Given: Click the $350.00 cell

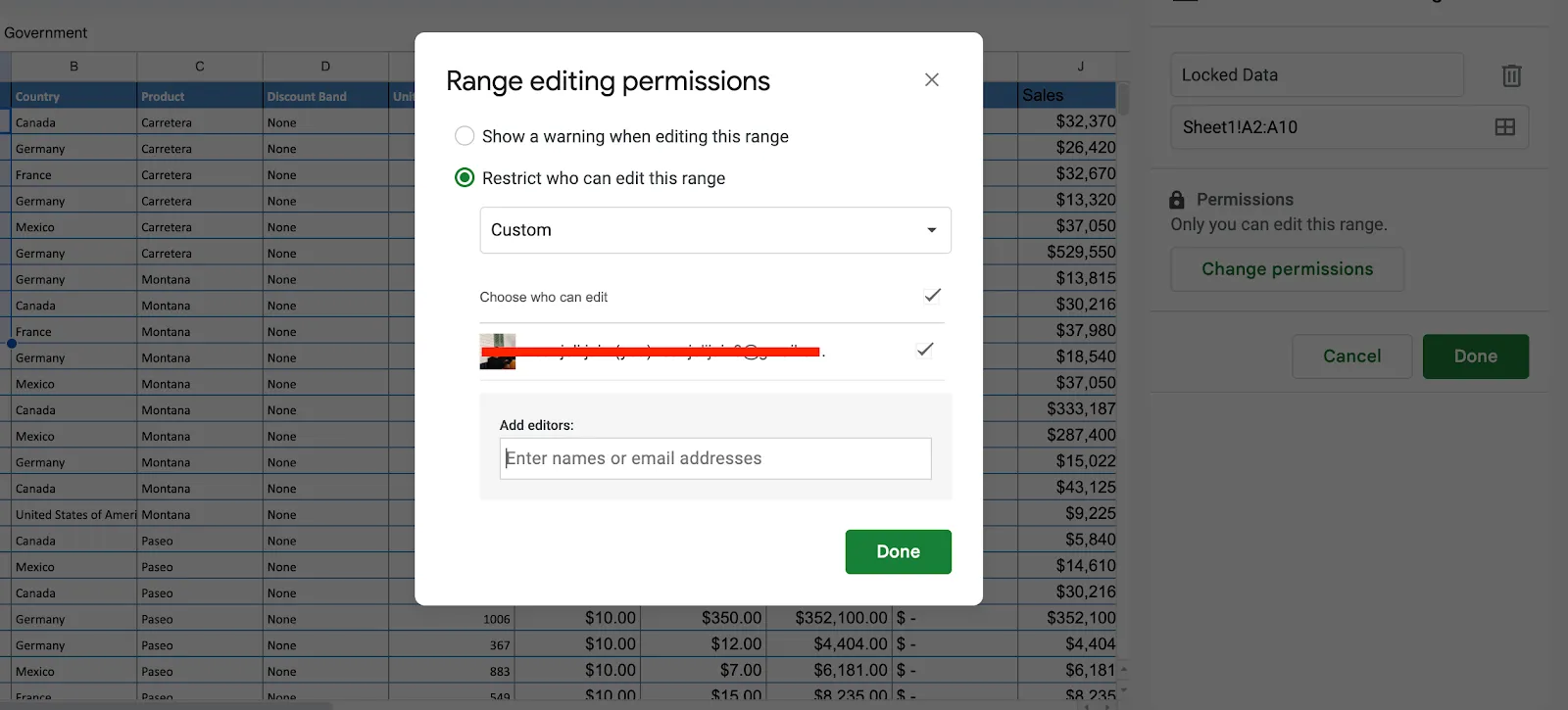Looking at the screenshot, I should click(x=703, y=618).
